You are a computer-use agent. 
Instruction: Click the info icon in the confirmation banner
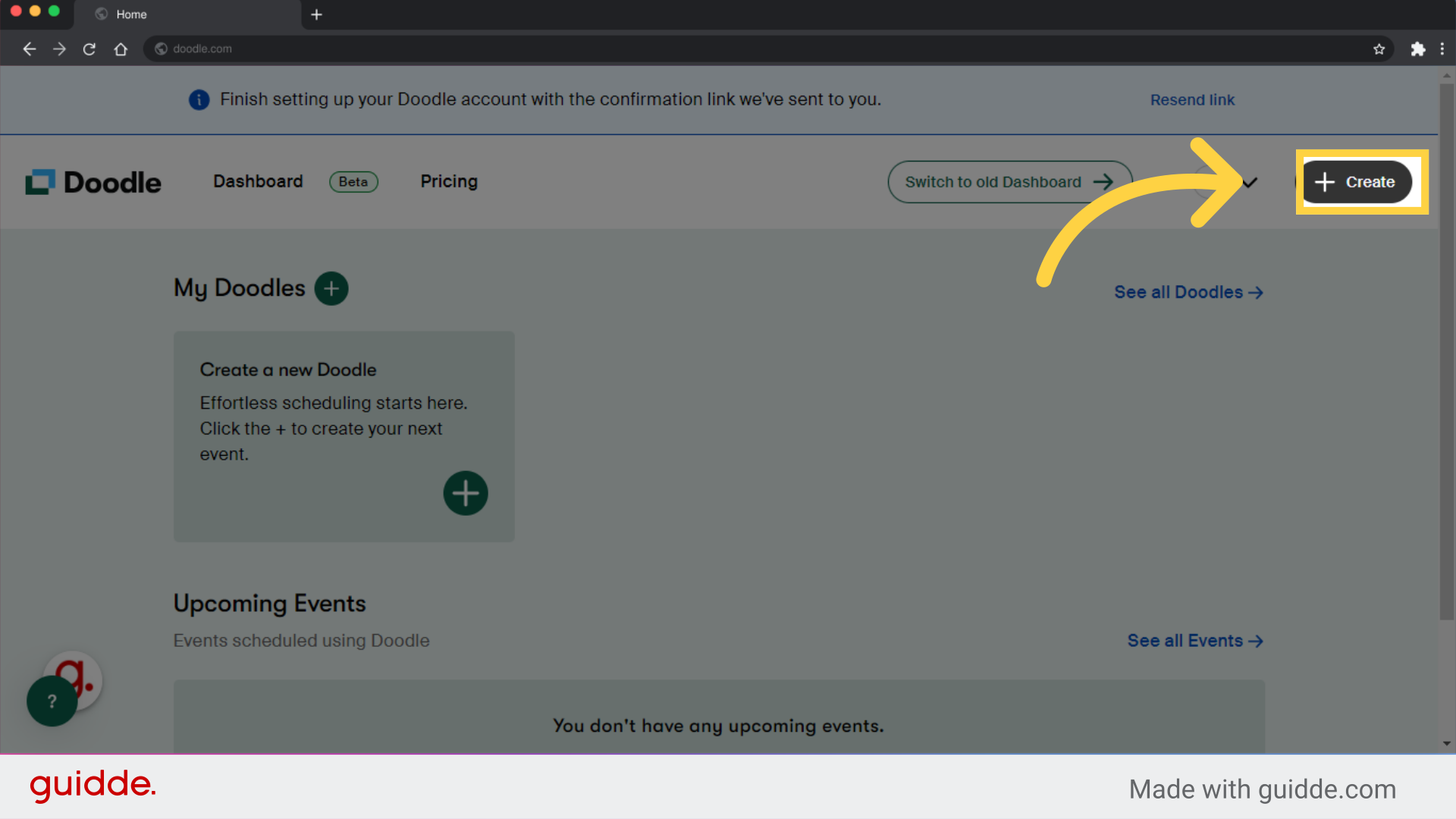[199, 99]
